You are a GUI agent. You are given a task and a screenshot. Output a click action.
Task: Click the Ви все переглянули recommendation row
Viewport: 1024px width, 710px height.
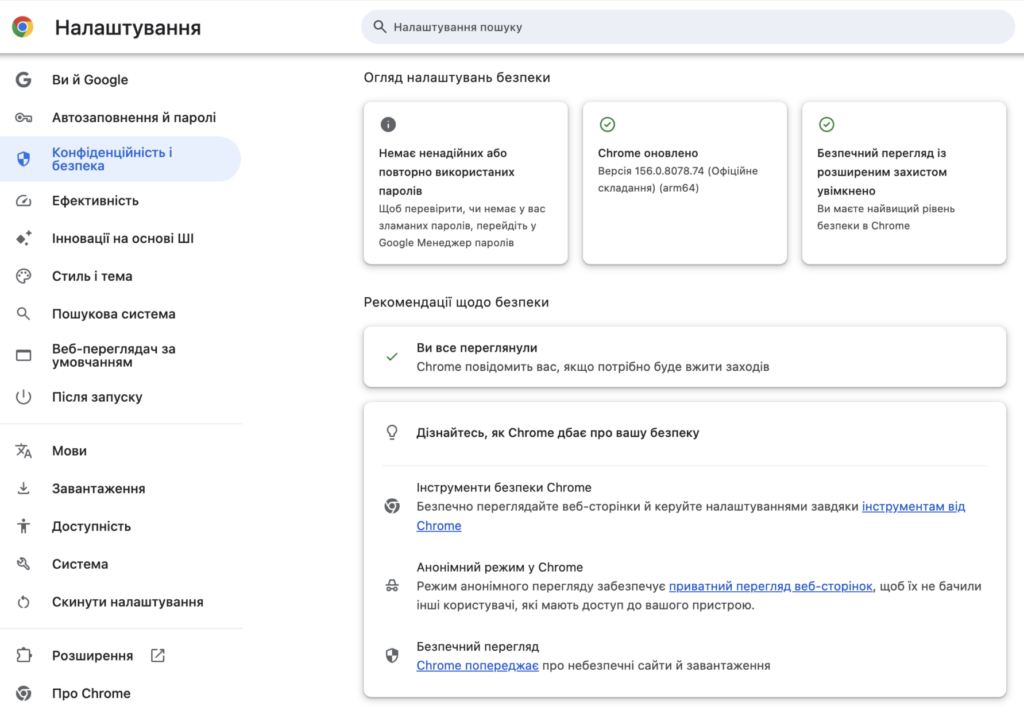[x=684, y=357]
